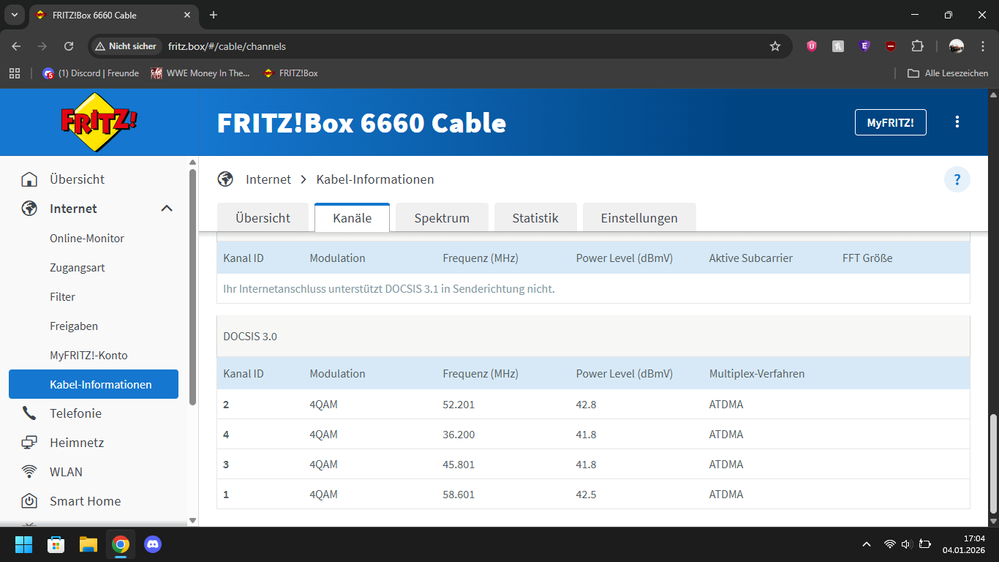
Task: Open the Chrome extensions puzzle icon
Action: click(917, 46)
